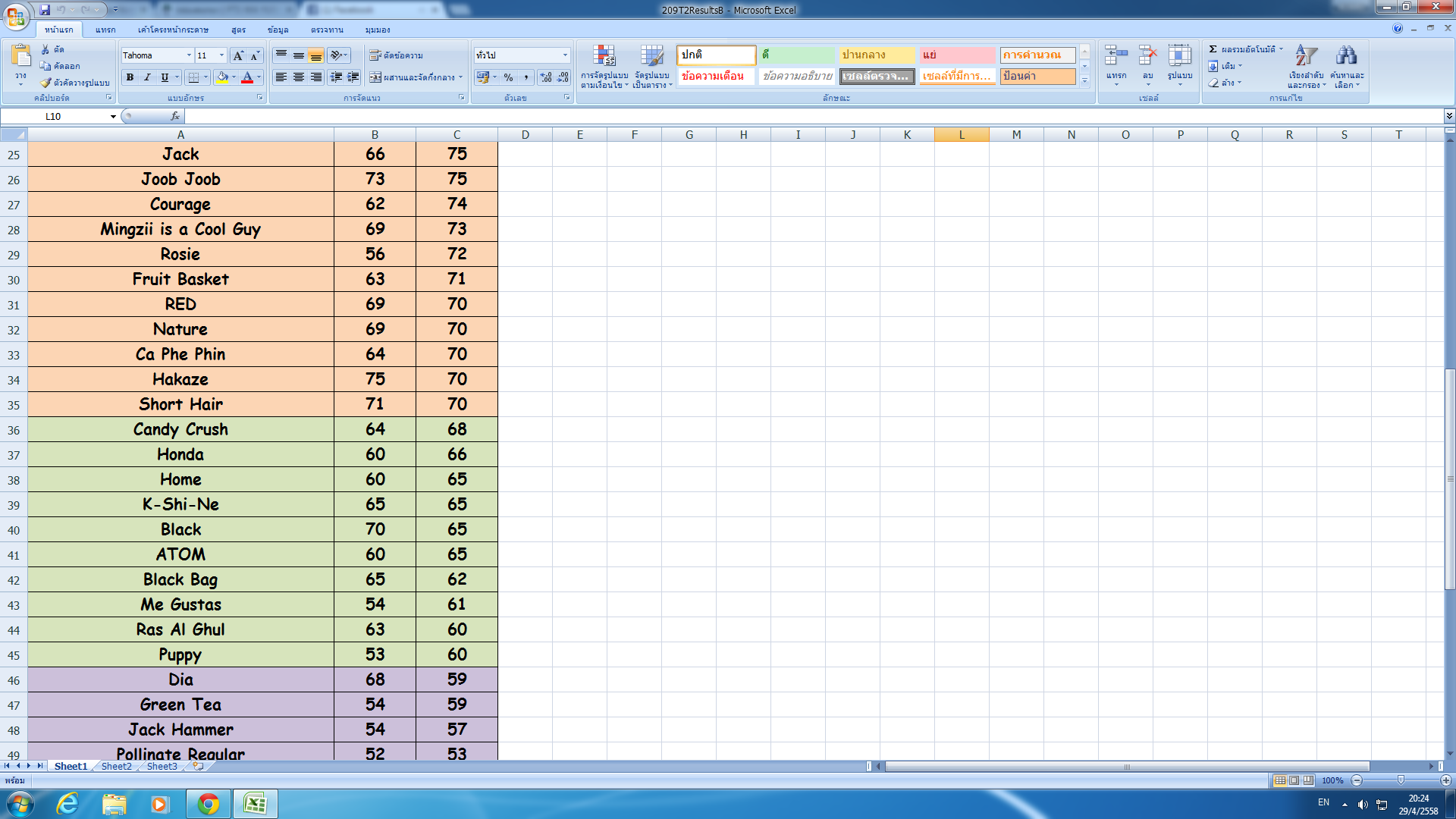The height and width of the screenshot is (819, 1456).
Task: Switch to the Sheet2 tab
Action: tap(116, 767)
